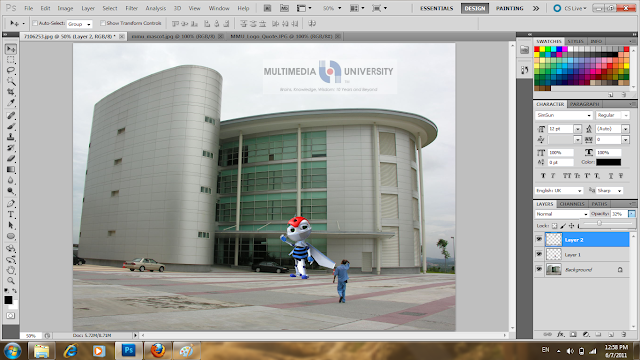
Task: Select the Eyedropper tool
Action: pyautogui.click(x=11, y=102)
